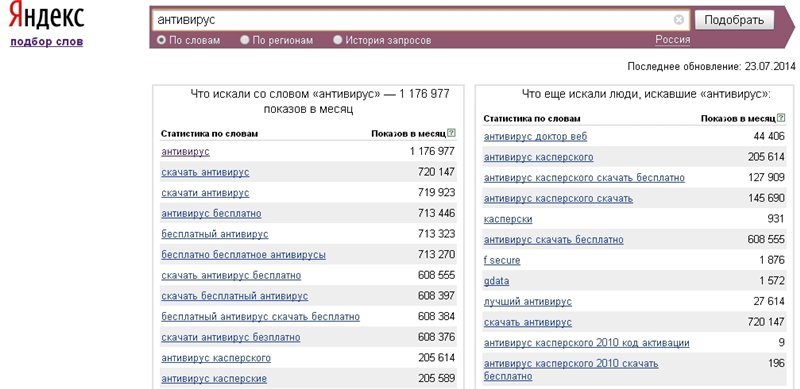Image resolution: width=800 pixels, height=389 pixels.
Task: Select the 'История запросов' radio button
Action: pyautogui.click(x=337, y=40)
